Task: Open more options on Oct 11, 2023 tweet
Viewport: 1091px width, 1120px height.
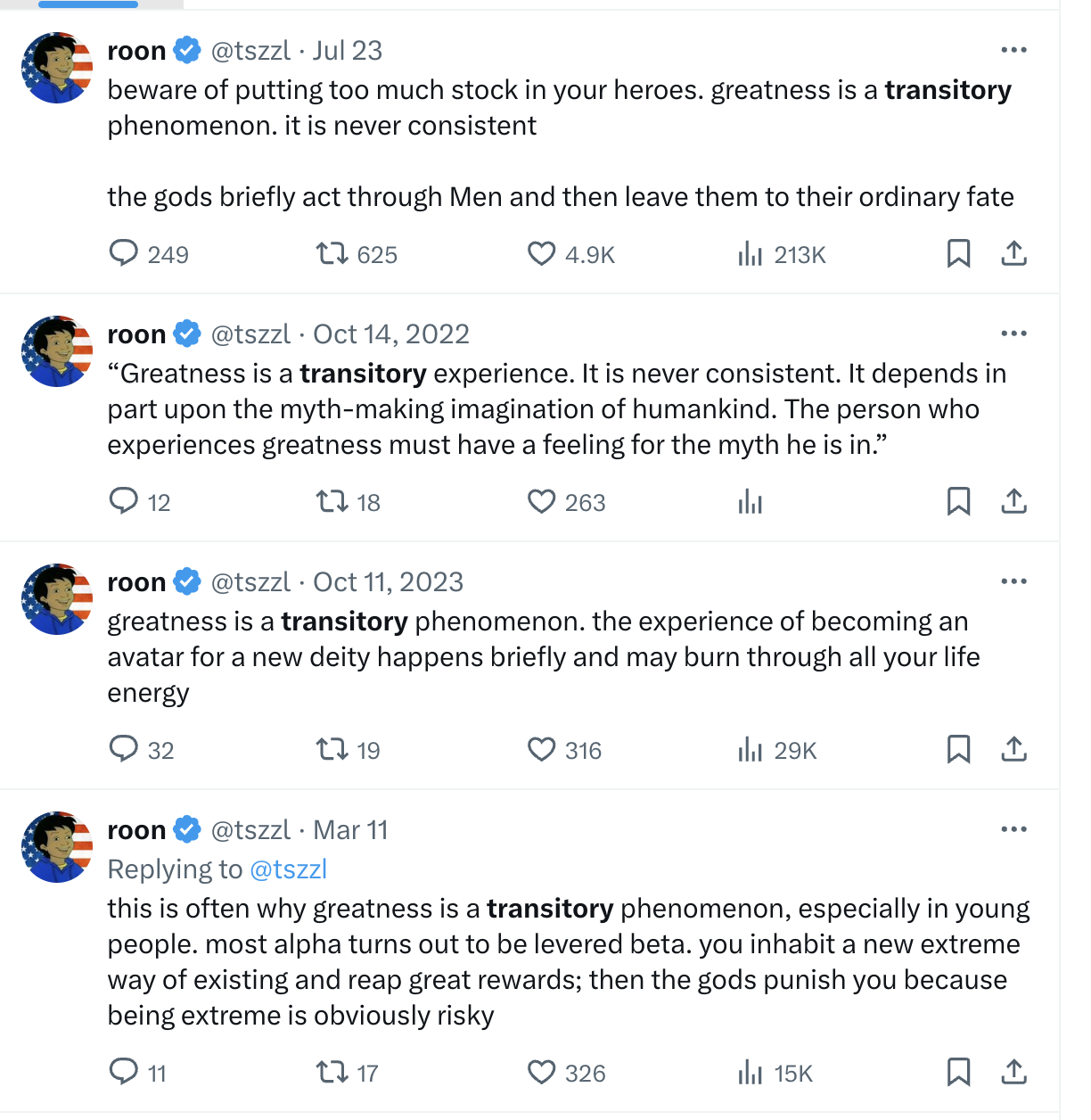Action: pos(1013,581)
